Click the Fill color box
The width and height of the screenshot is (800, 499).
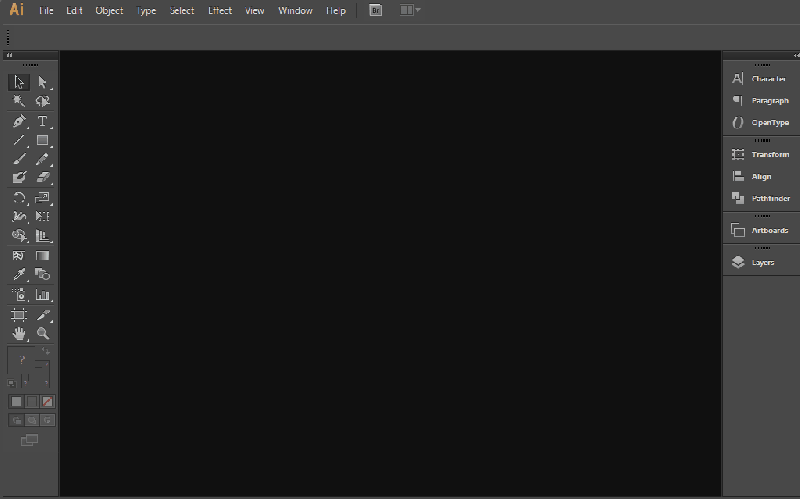(20, 360)
